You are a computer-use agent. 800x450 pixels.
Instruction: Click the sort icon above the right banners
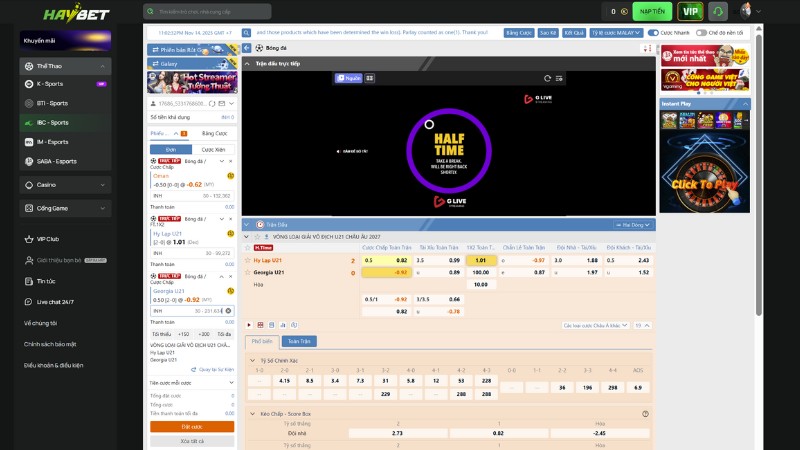tap(647, 48)
